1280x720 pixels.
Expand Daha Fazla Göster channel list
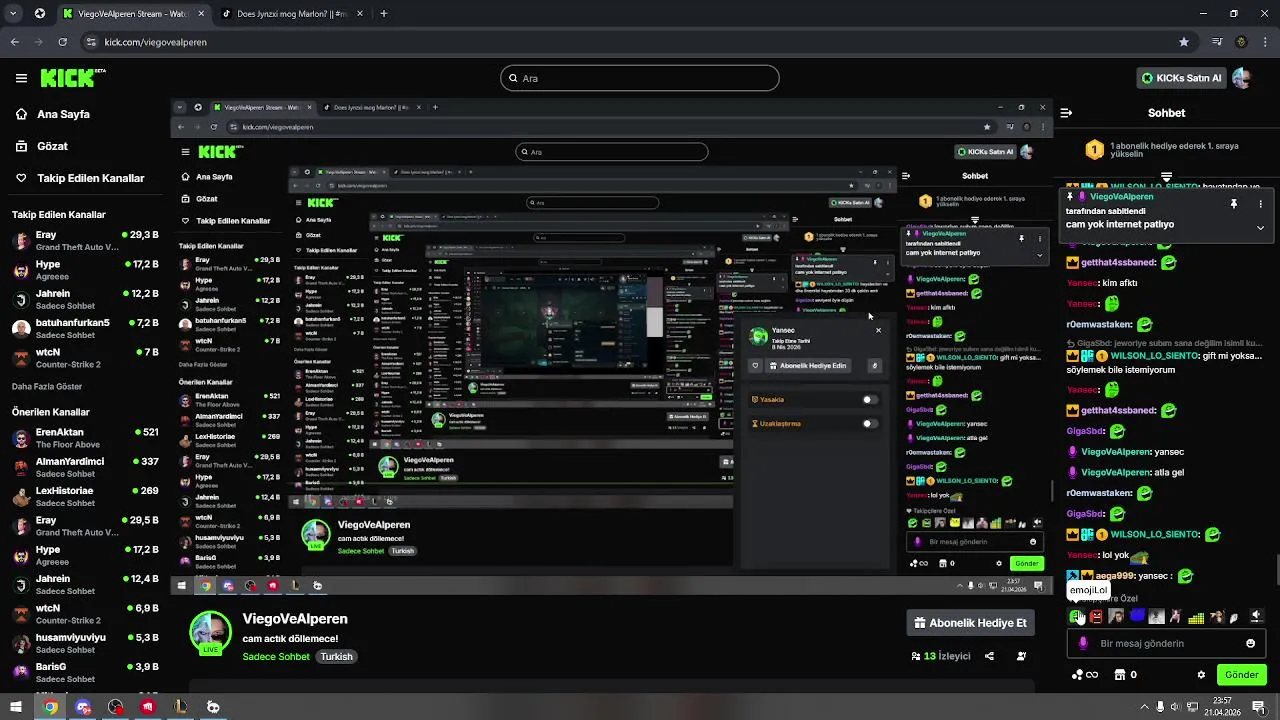(47, 386)
